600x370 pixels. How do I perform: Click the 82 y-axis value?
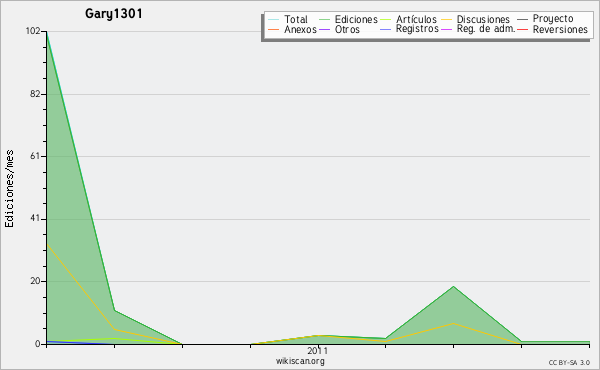[x=35, y=94]
